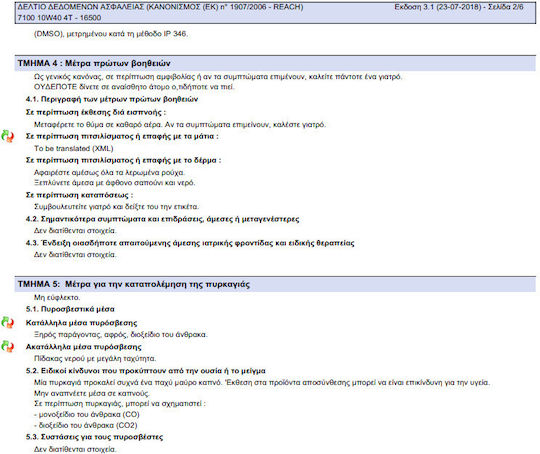
Task: Click the revision icon beside Κατάλληλα μέσα πυρόσβεσης
Action: [x=8, y=323]
